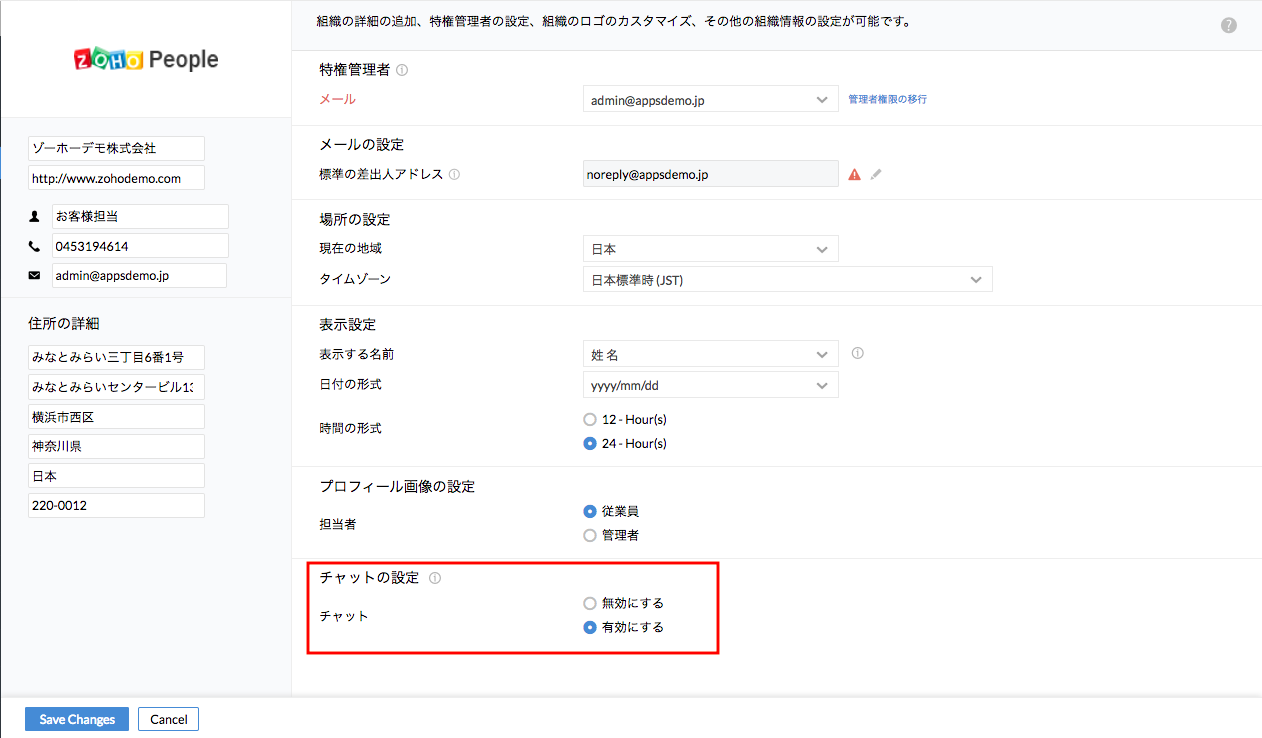Viewport: 1262px width, 738px height.
Task: Click the help question mark icon
Action: click(1229, 26)
